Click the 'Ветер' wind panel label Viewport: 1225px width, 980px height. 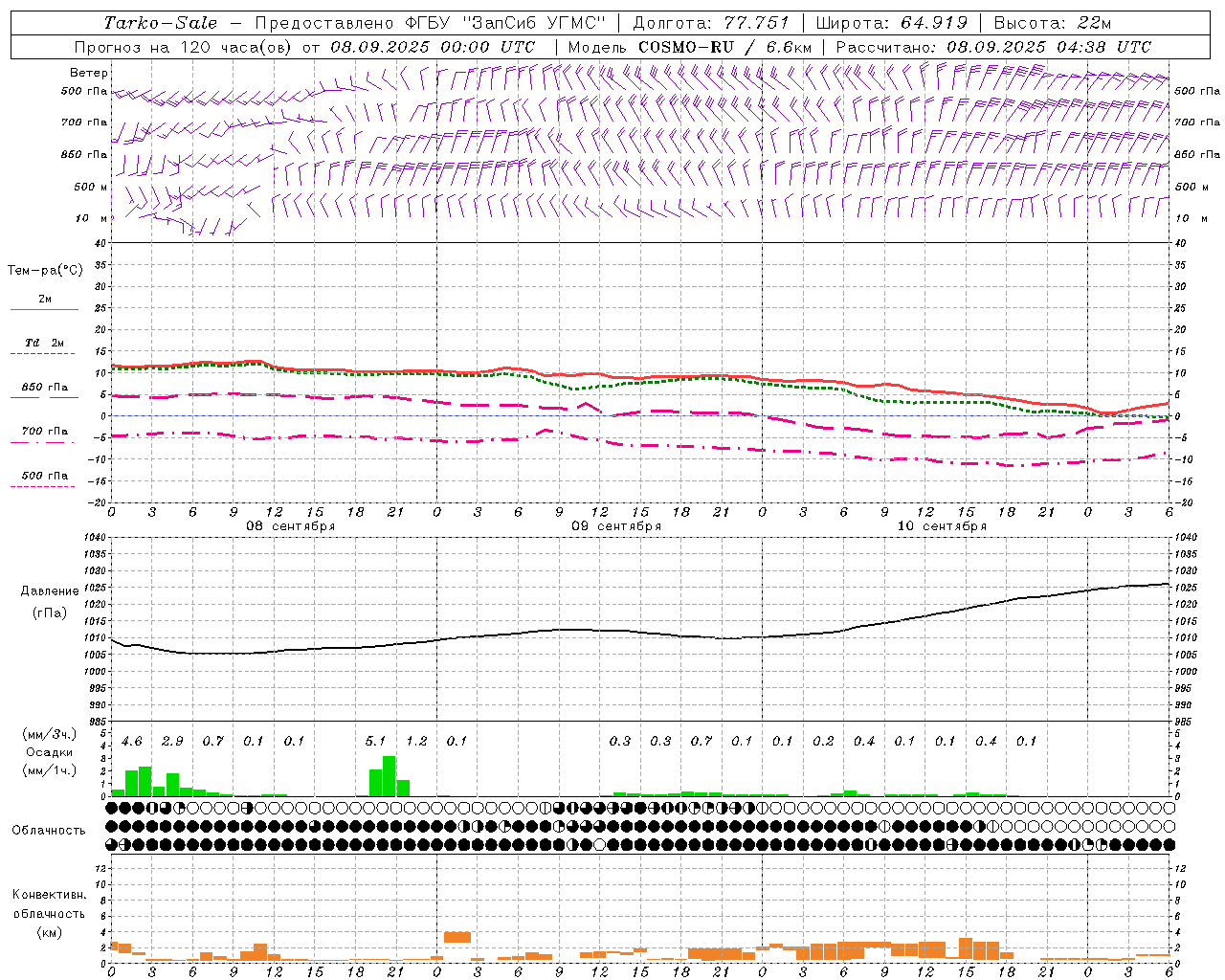coord(89,73)
